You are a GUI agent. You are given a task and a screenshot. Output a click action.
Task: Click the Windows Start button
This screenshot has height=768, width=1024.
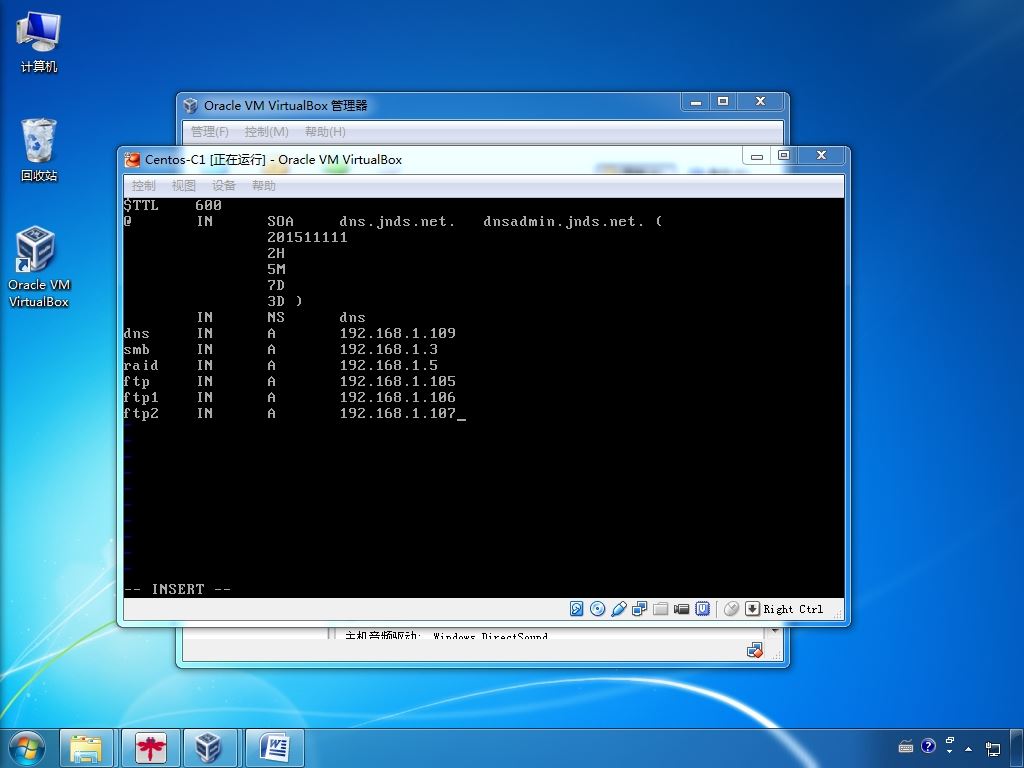pos(26,747)
